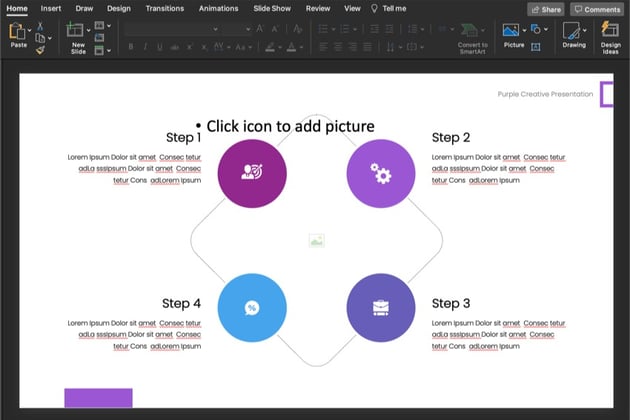630x420 pixels.
Task: Toggle Bold formatting
Action: point(130,47)
